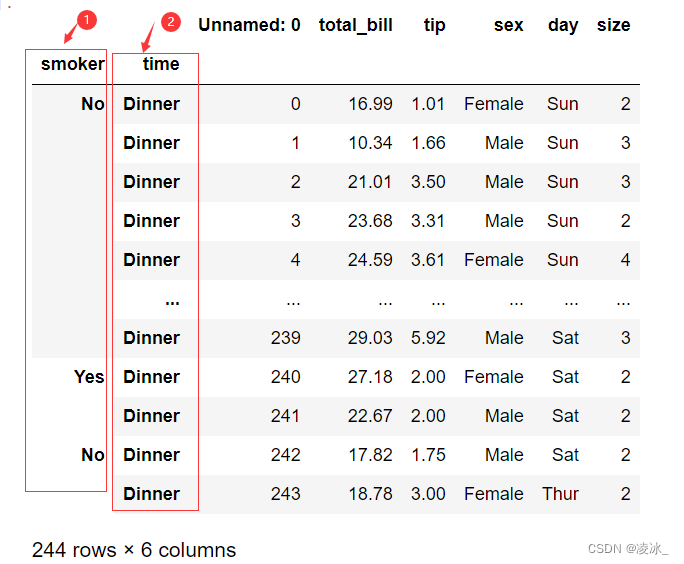Select the total_bill value 10.34

pos(370,143)
